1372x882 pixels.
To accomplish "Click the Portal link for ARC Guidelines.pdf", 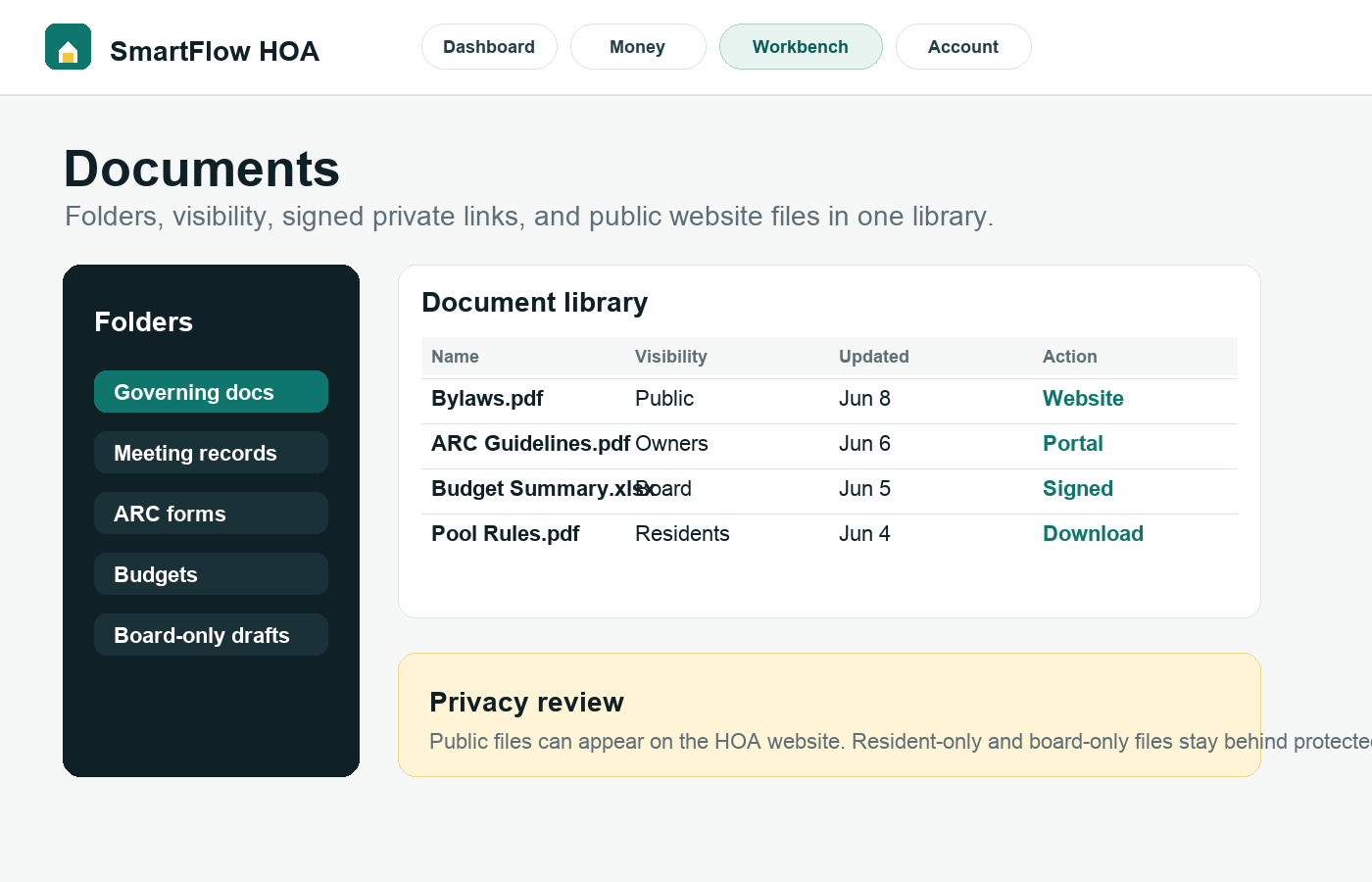I will (x=1073, y=444).
